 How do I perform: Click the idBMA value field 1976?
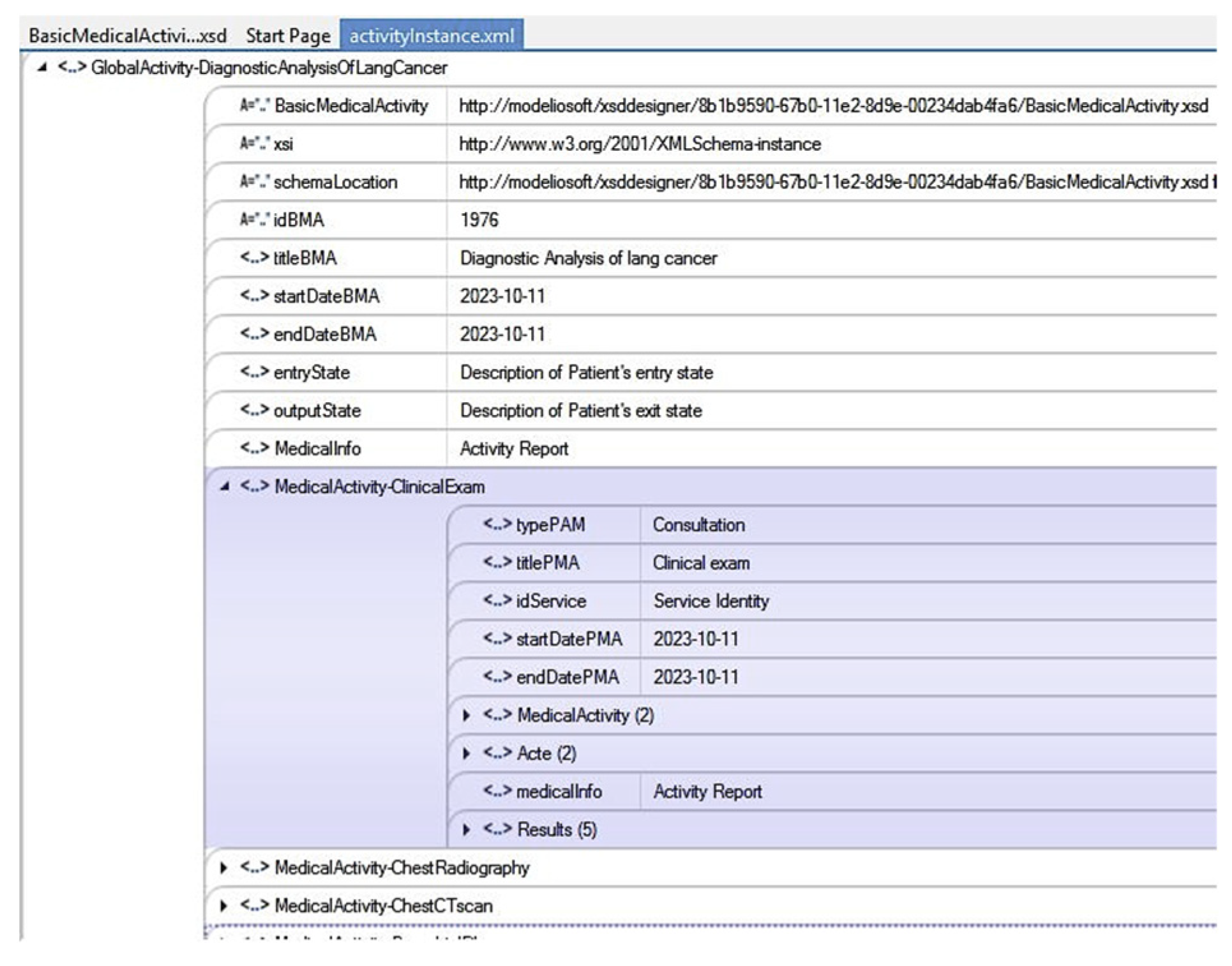coord(479,220)
